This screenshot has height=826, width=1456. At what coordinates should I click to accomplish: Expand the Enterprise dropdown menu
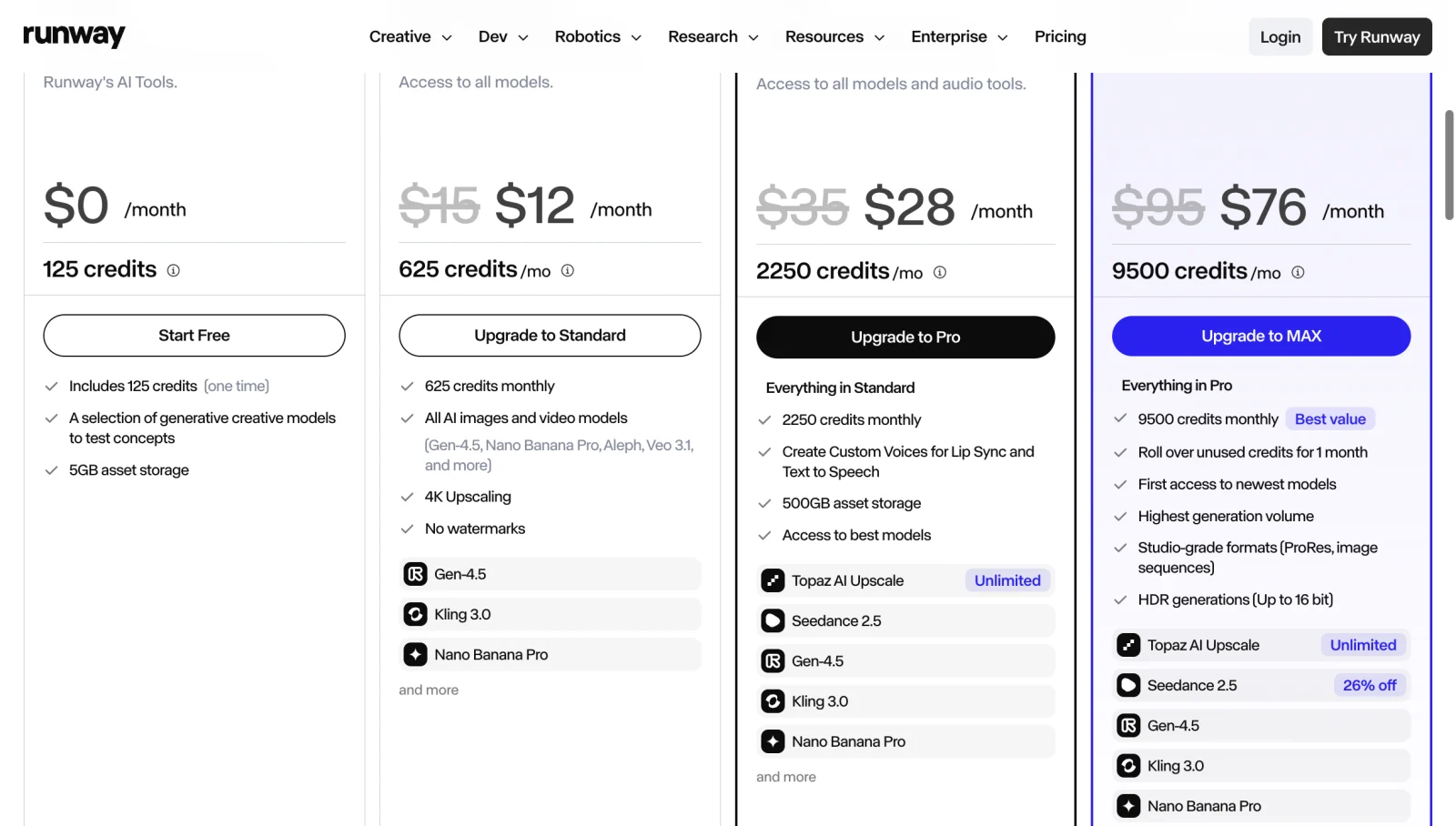click(x=959, y=36)
